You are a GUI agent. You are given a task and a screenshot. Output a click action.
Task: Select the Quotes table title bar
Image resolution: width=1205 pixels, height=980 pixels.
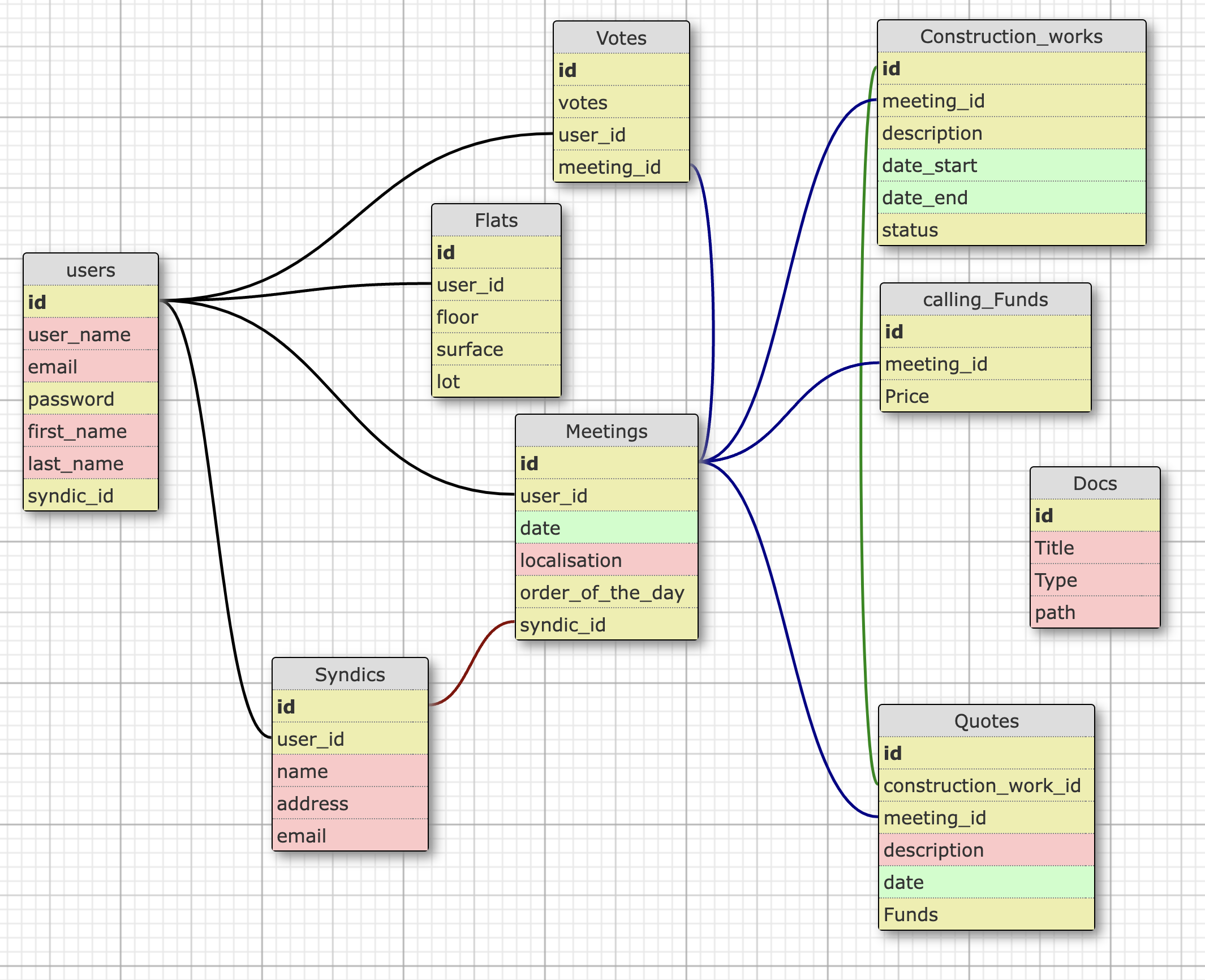click(986, 721)
